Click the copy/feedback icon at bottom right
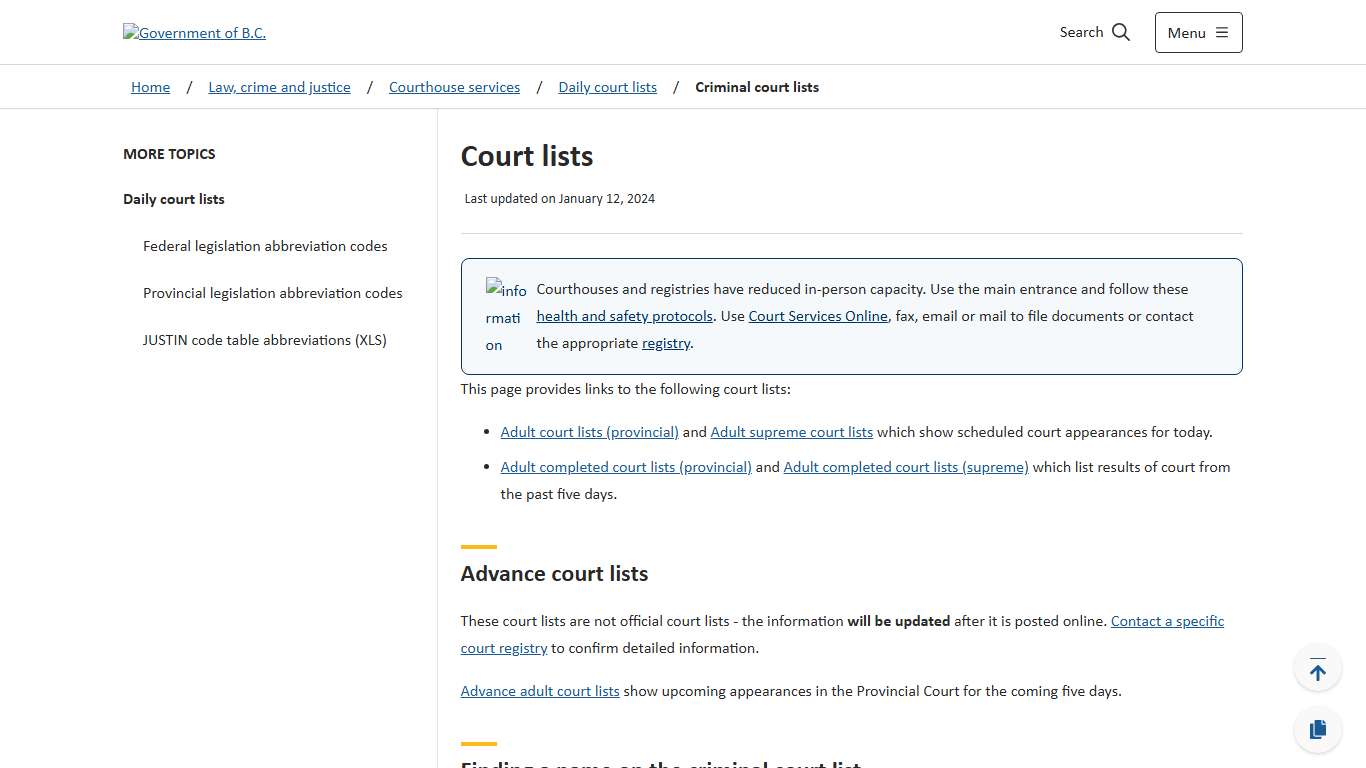 pyautogui.click(x=1317, y=729)
